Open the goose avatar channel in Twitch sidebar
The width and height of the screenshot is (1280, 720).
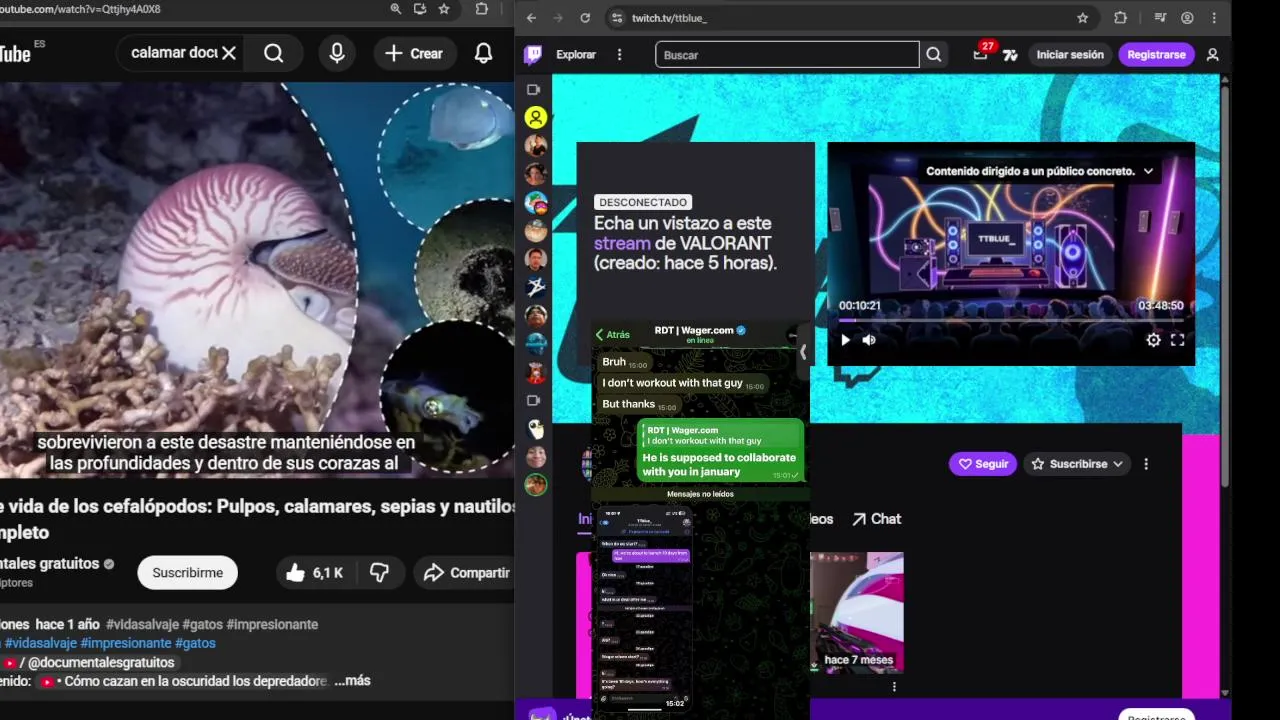pyautogui.click(x=536, y=429)
